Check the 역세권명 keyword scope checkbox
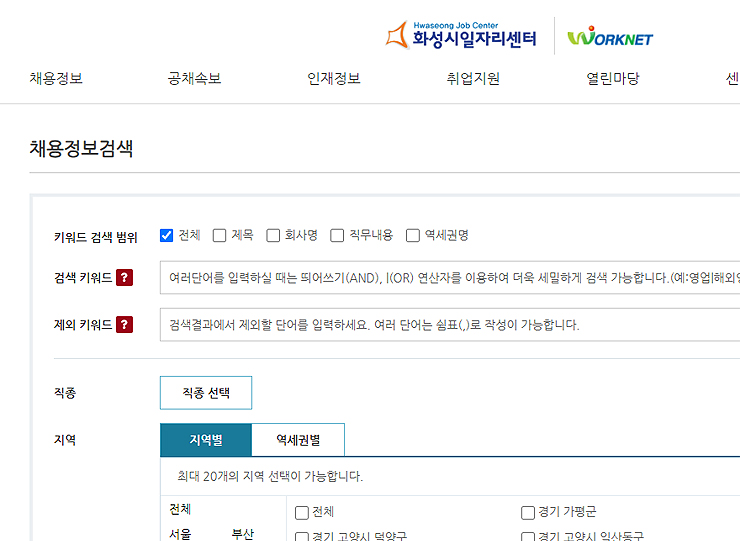Screen dimensions: 740x541 coord(413,236)
